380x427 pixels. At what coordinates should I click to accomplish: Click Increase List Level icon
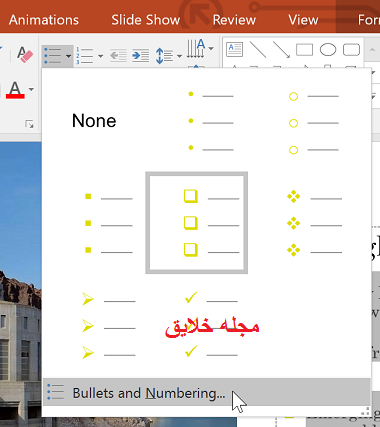coord(140,56)
